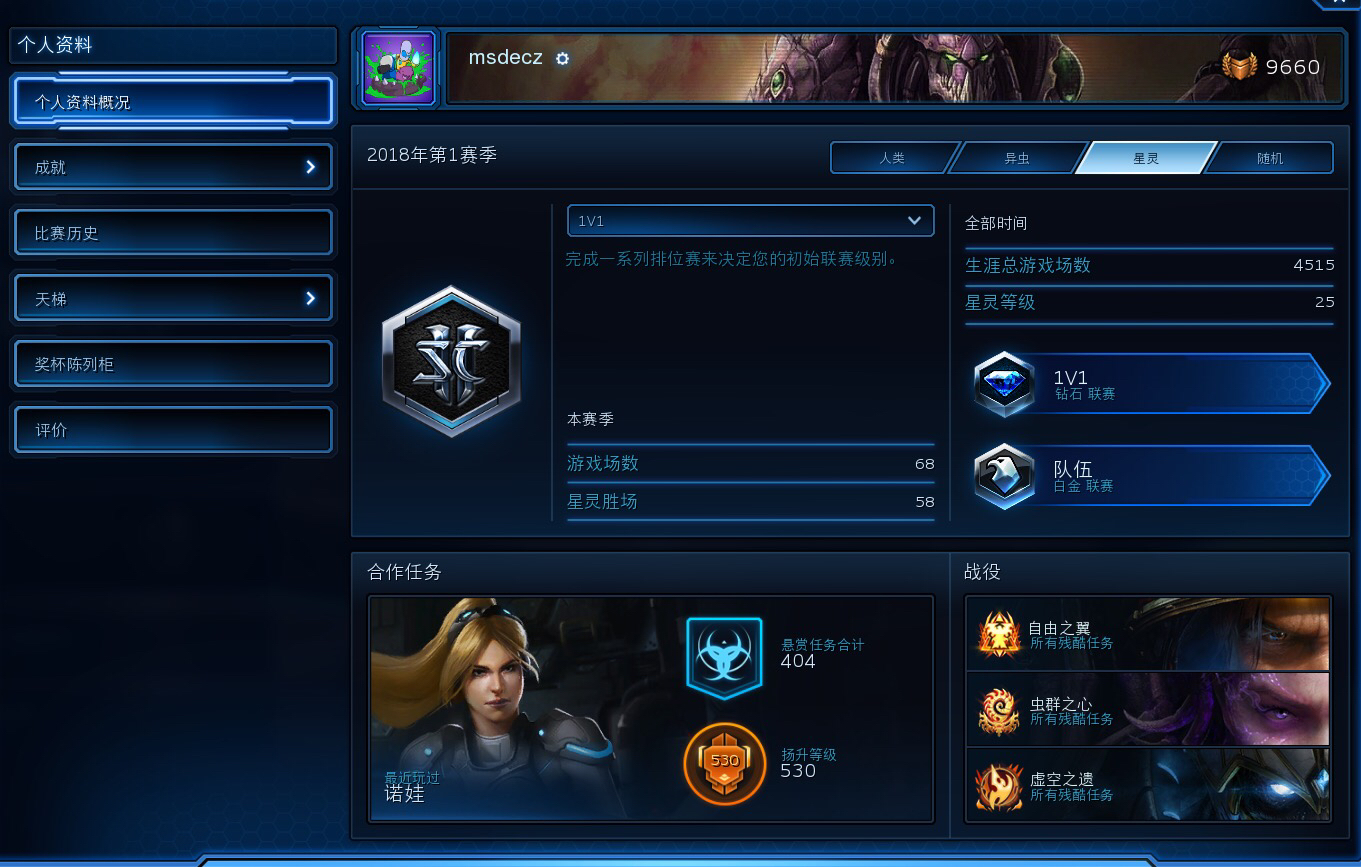This screenshot has width=1361, height=867.
Task: Open the 评价 sidebar button
Action: (173, 430)
